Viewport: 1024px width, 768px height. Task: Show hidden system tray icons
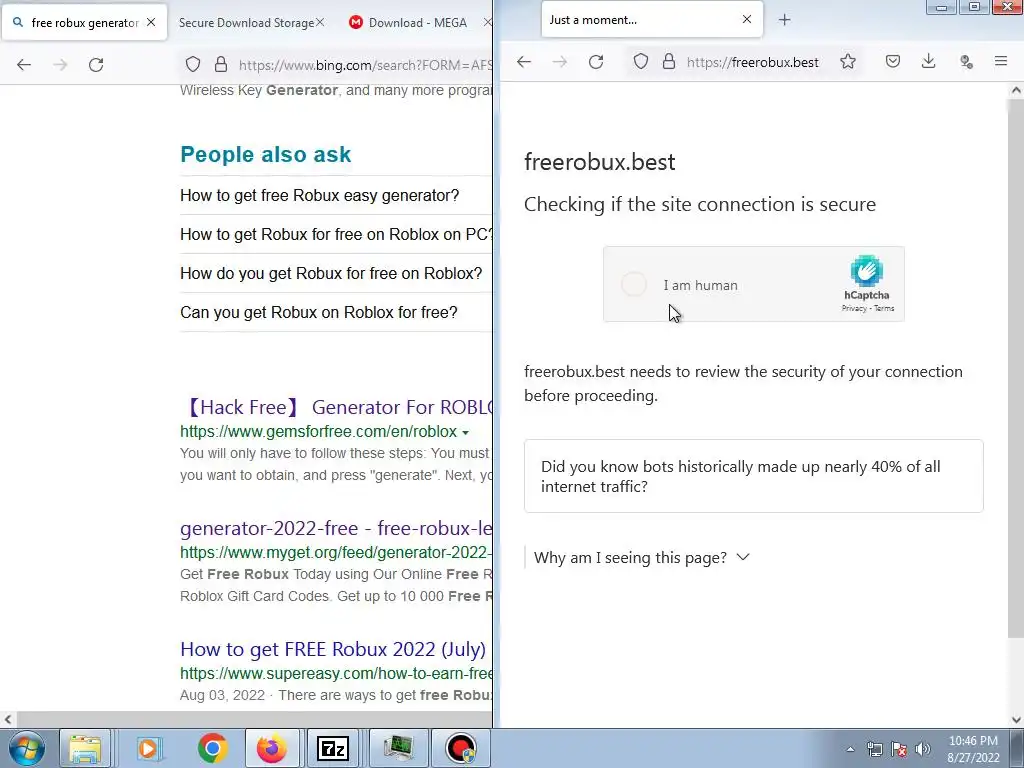pyautogui.click(x=850, y=749)
